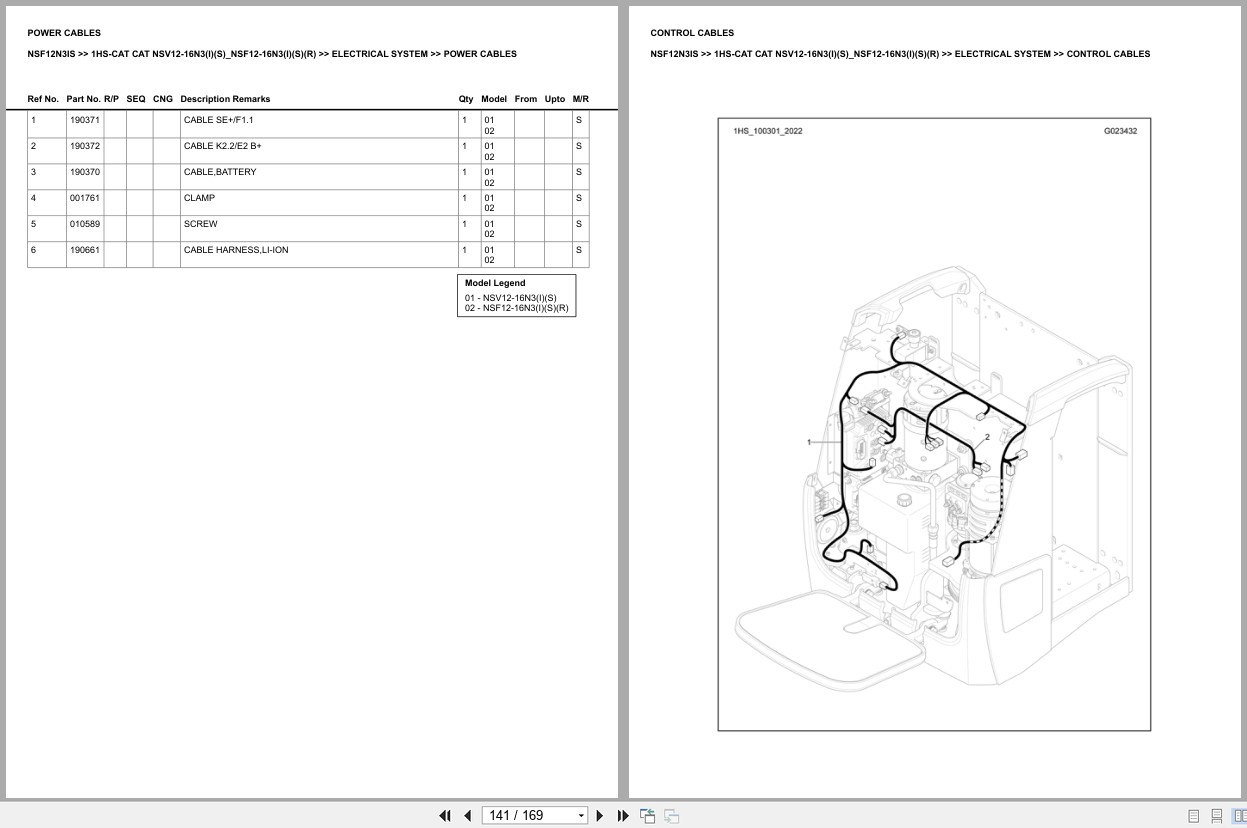Click the M/R column header
The height and width of the screenshot is (828, 1247).
point(581,99)
